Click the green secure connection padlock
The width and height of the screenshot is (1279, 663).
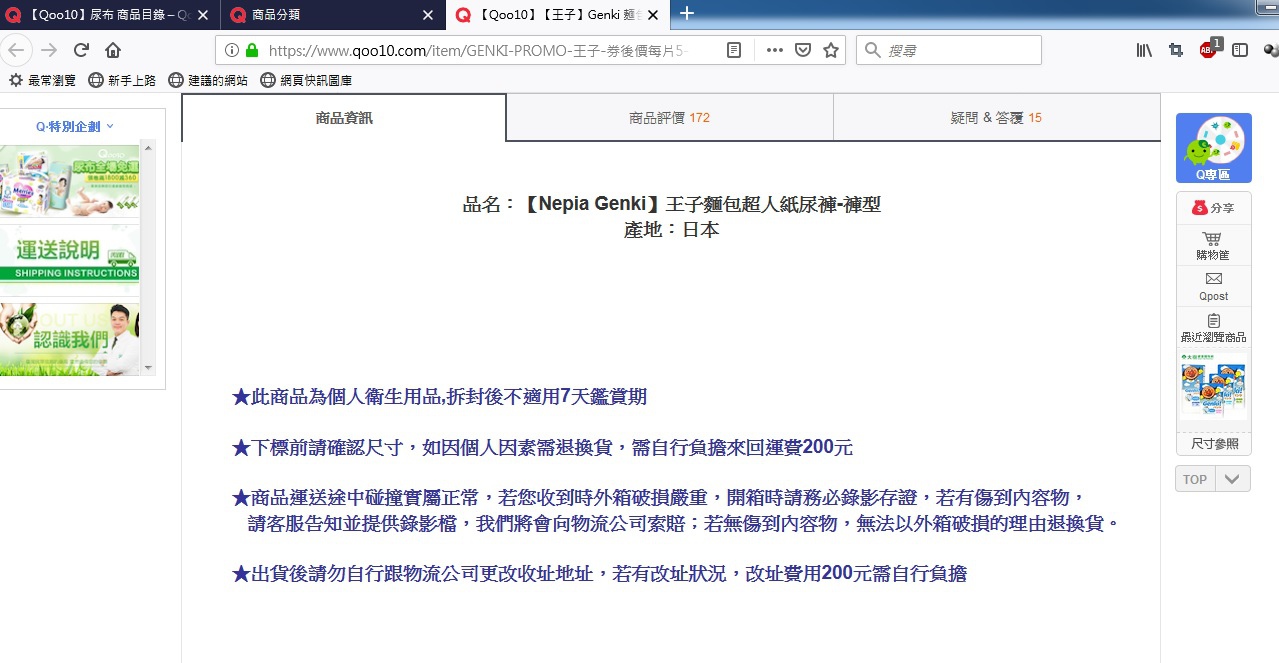pyautogui.click(x=252, y=50)
